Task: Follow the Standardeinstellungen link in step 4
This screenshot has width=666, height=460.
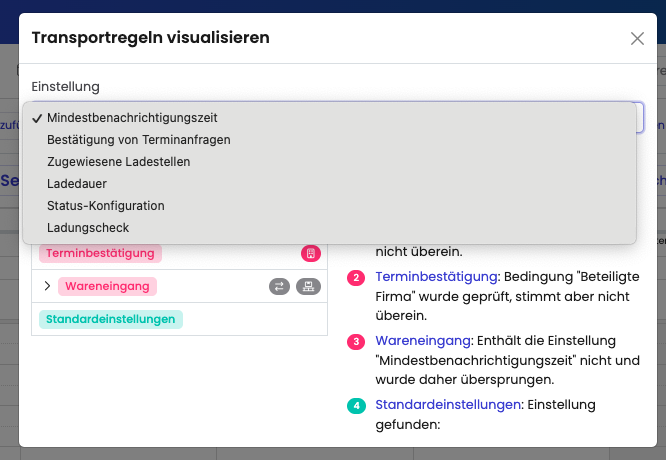Action: (448, 405)
